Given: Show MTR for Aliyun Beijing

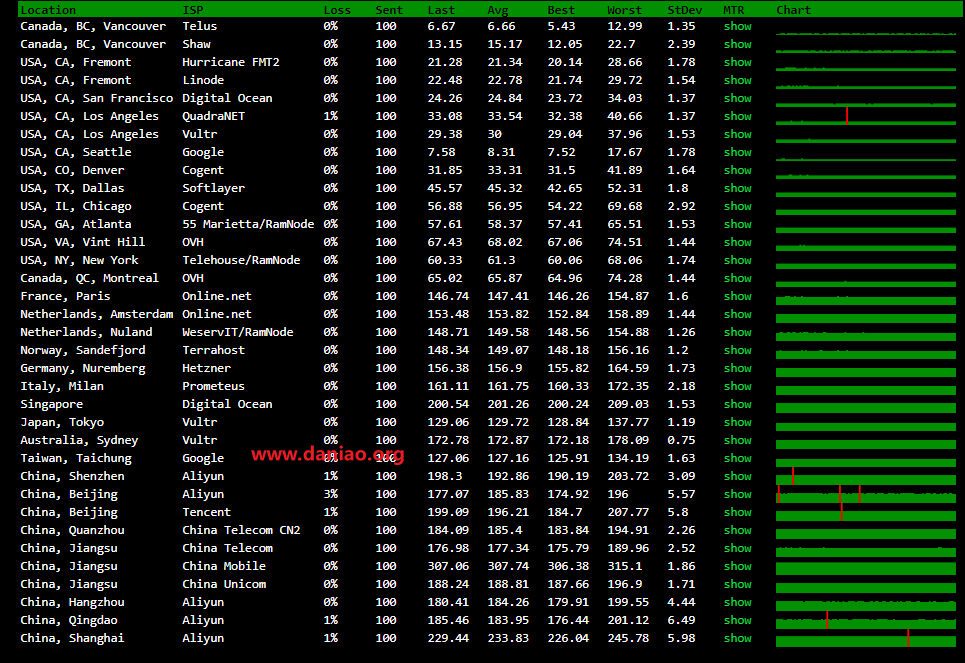Looking at the screenshot, I should coord(737,494).
